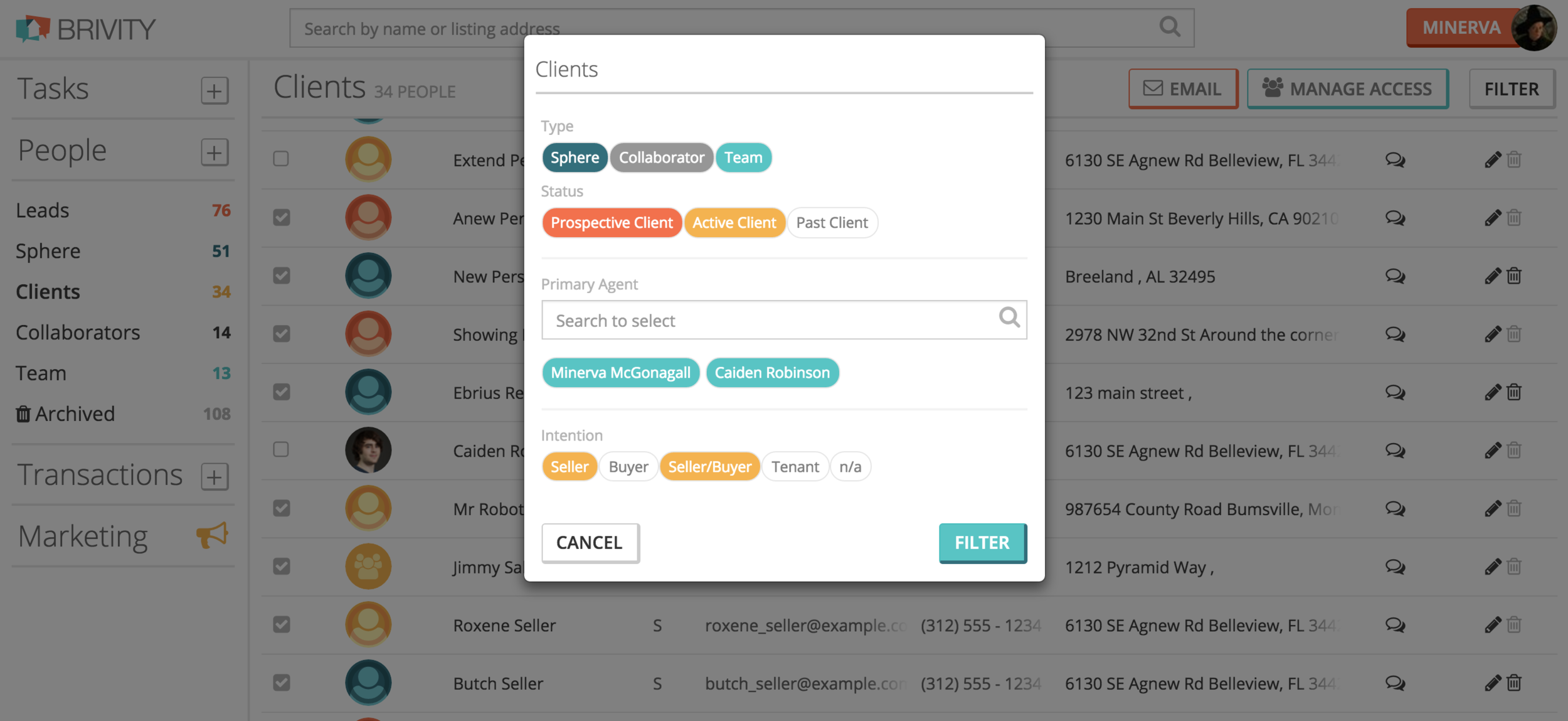
Task: Delete the 123 main street row trash icon
Action: (1514, 392)
